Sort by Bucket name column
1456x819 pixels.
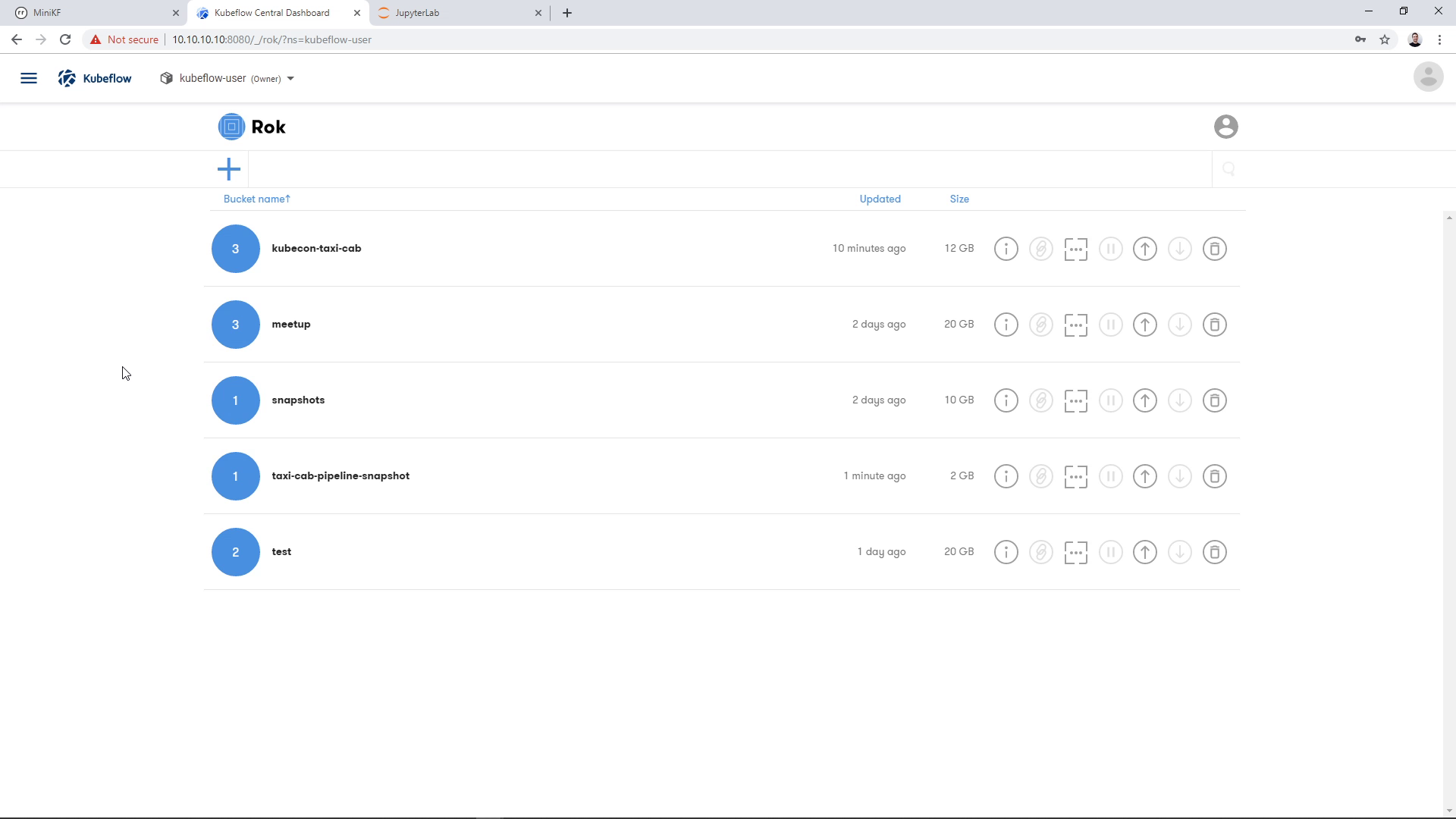[256, 199]
